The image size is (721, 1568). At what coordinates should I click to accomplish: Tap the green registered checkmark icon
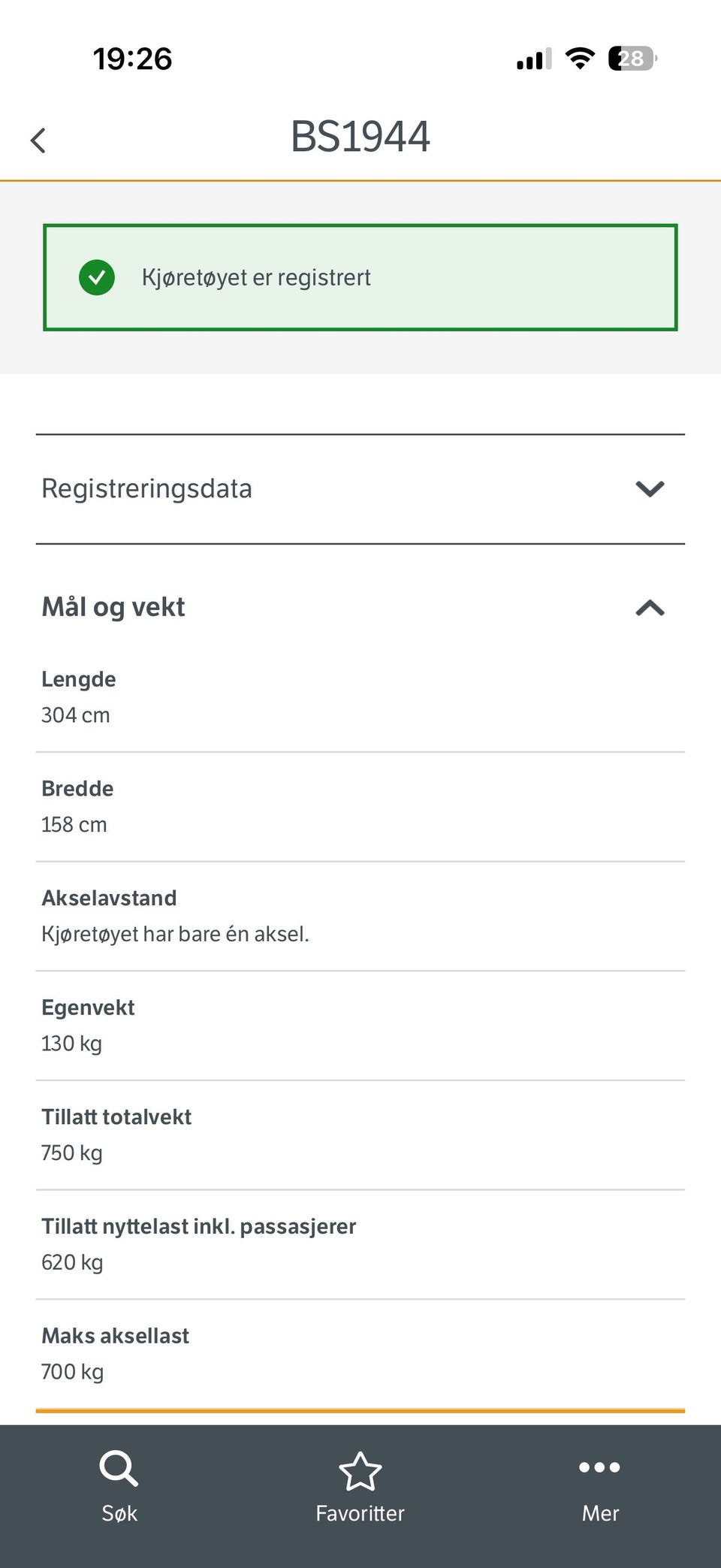pyautogui.click(x=97, y=278)
